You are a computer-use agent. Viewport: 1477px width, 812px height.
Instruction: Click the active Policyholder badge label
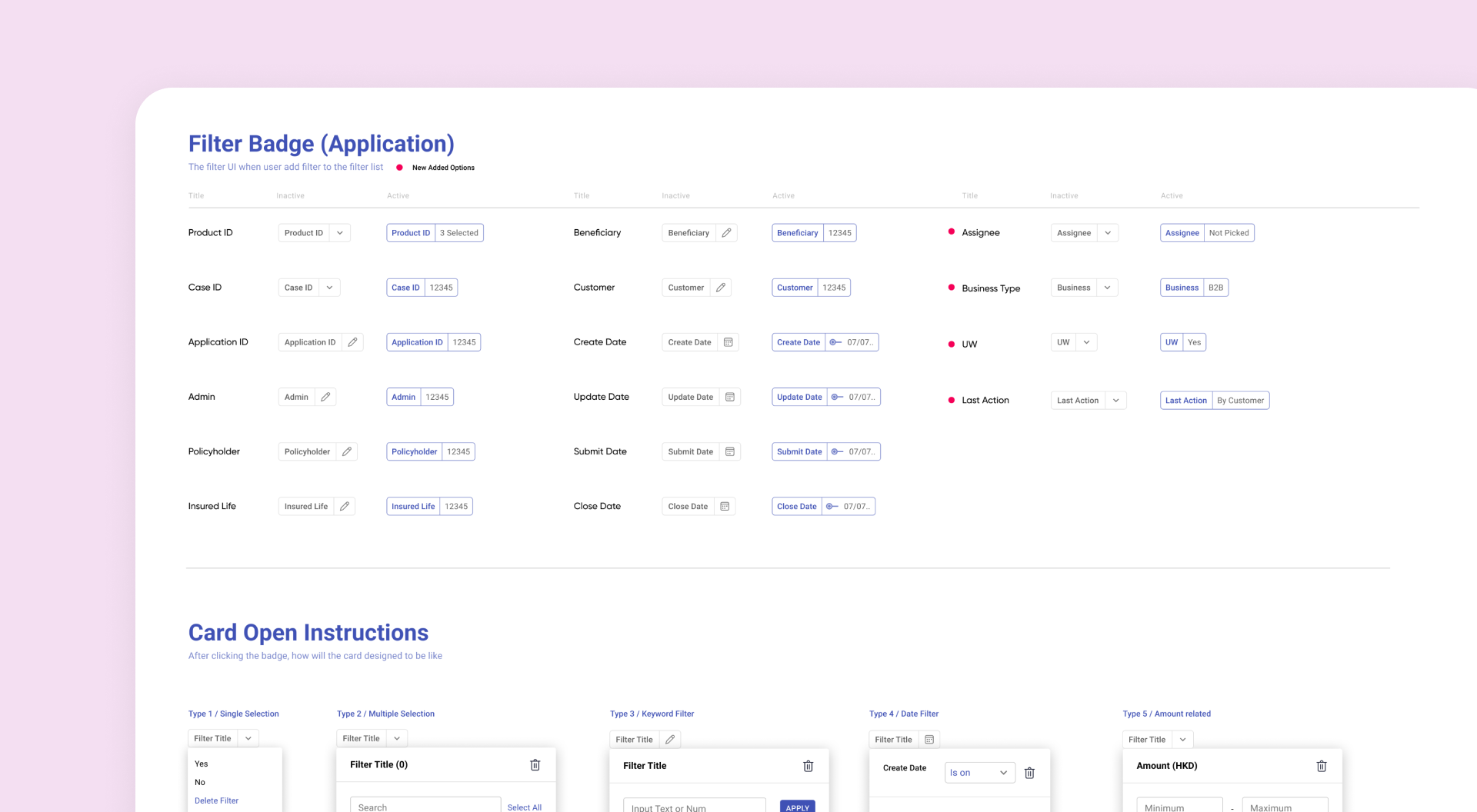point(414,451)
